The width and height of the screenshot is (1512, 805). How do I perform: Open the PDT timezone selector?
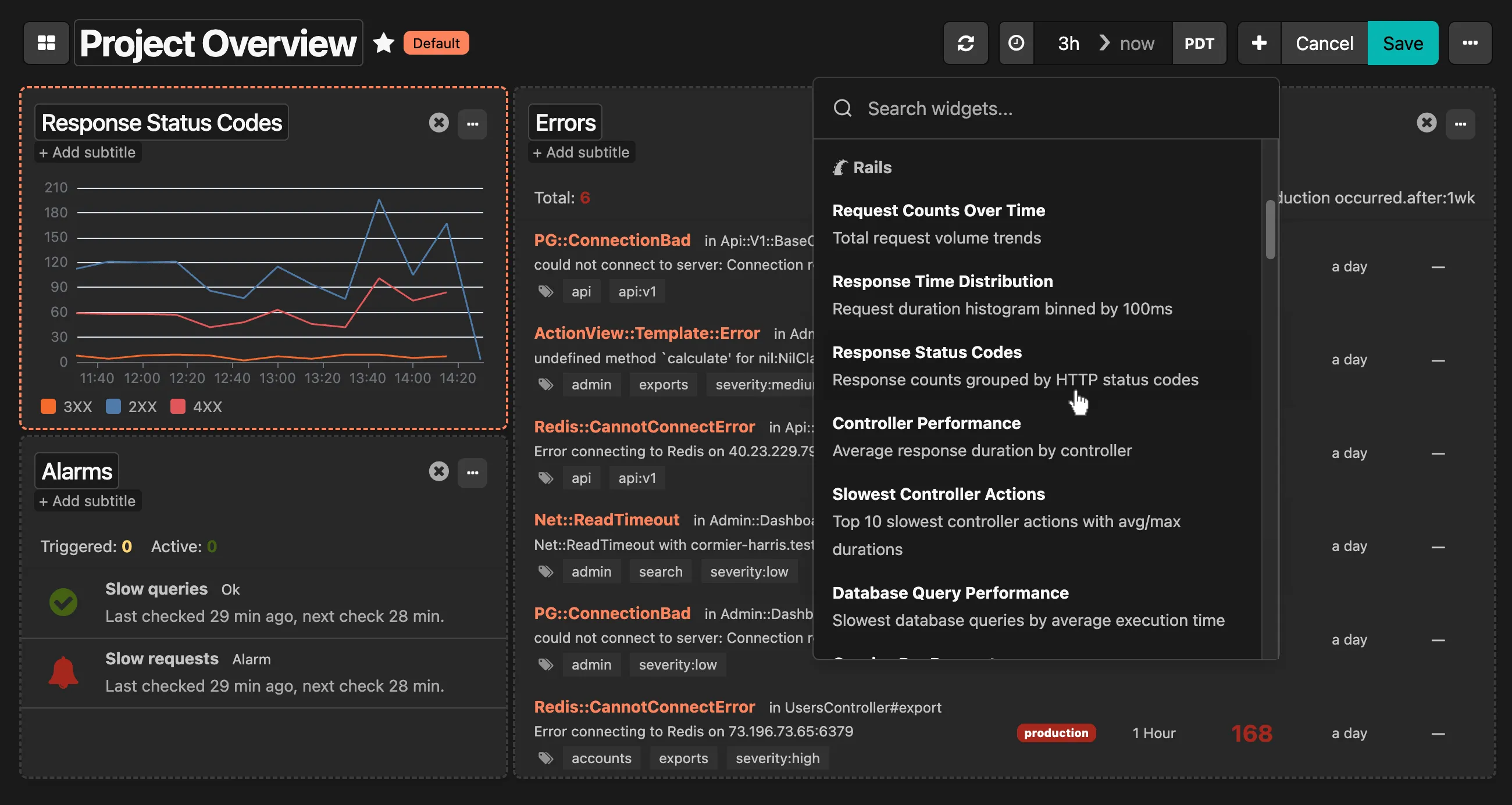pos(1199,43)
